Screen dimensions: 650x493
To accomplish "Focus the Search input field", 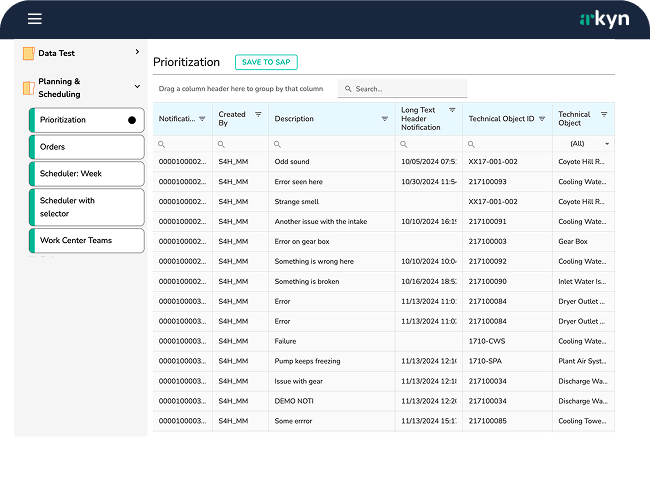I will 403,89.
